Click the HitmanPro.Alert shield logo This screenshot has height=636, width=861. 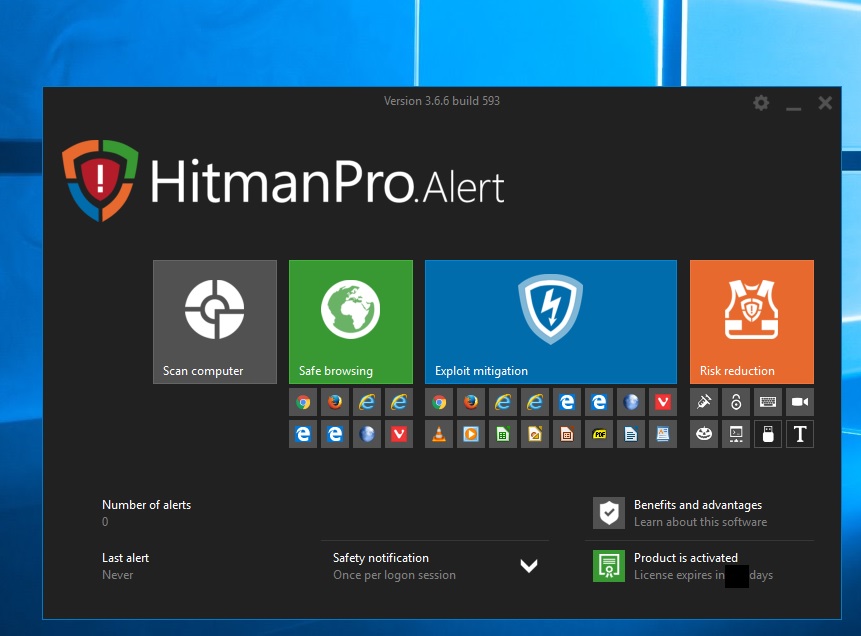pyautogui.click(x=99, y=180)
